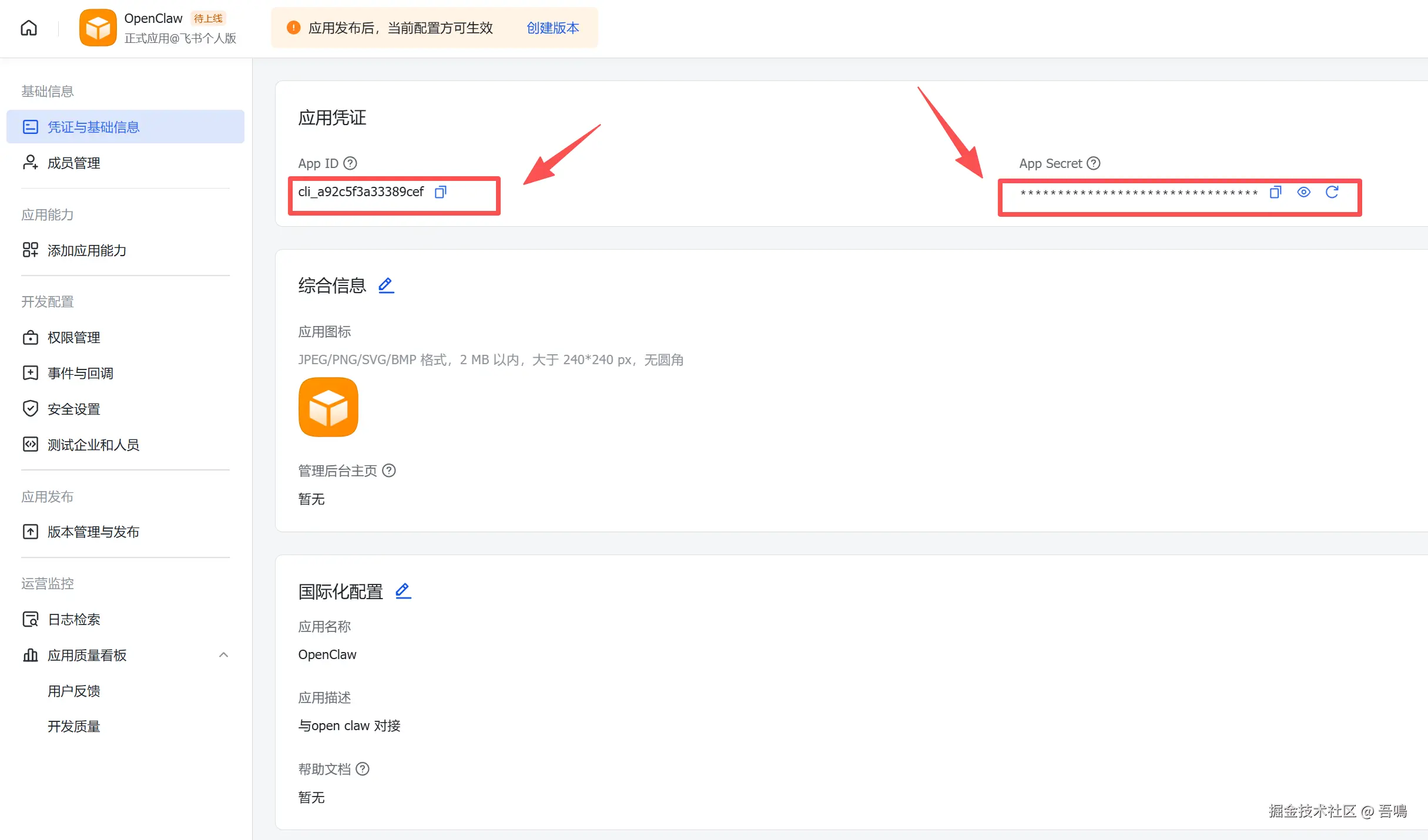Screen dimensions: 1428x840
Task: Click 管理后台主页 help icon
Action: [389, 471]
